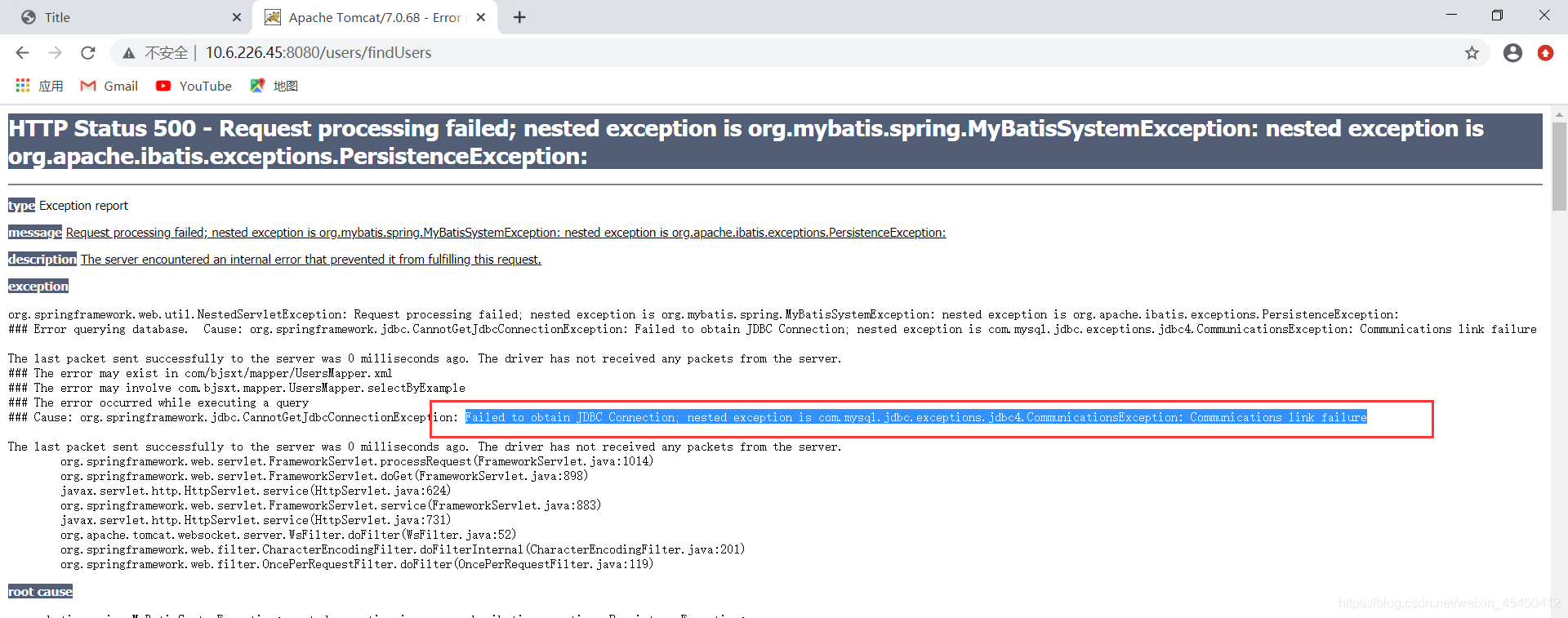Click the highlighted 'Failed to obtain JDBC Connection' text

click(915, 417)
